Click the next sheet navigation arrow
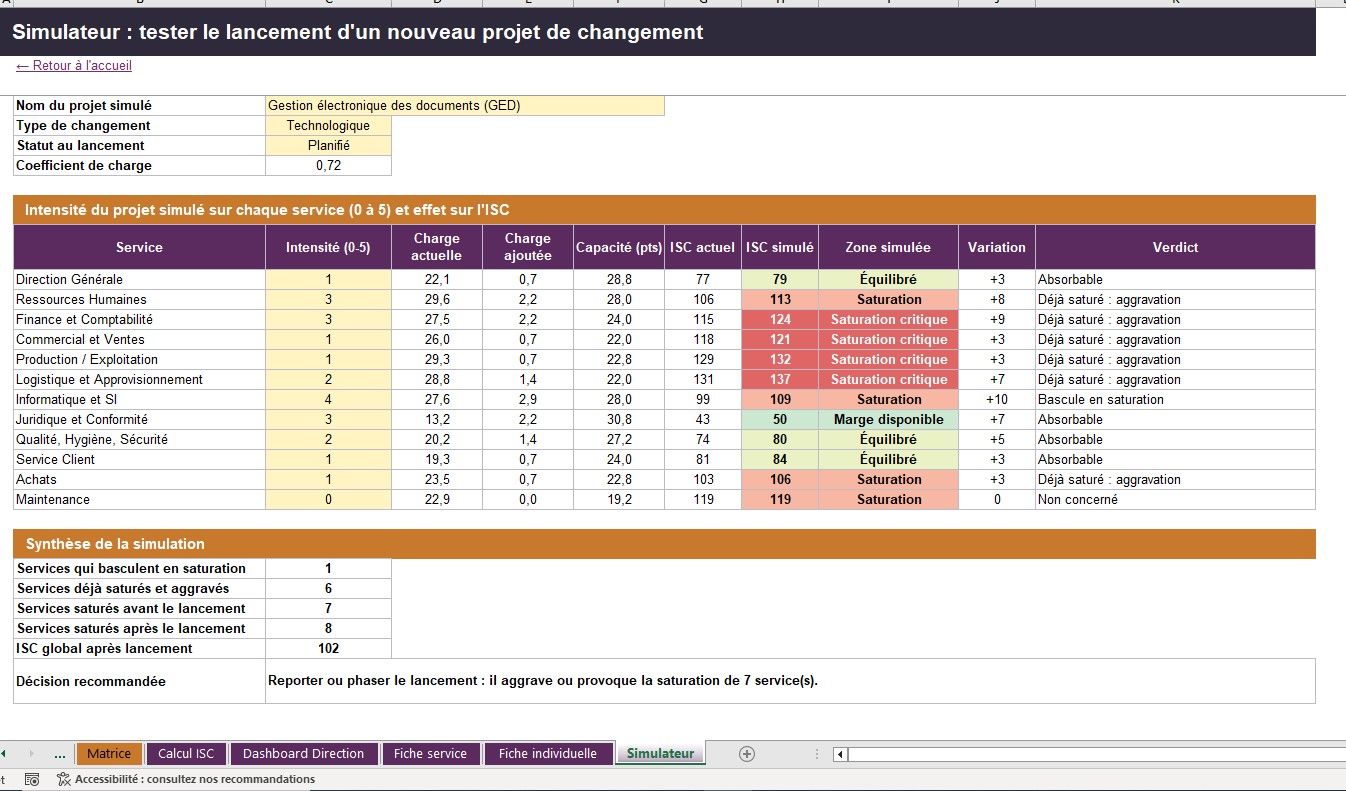The height and width of the screenshot is (791, 1346). click(x=31, y=754)
